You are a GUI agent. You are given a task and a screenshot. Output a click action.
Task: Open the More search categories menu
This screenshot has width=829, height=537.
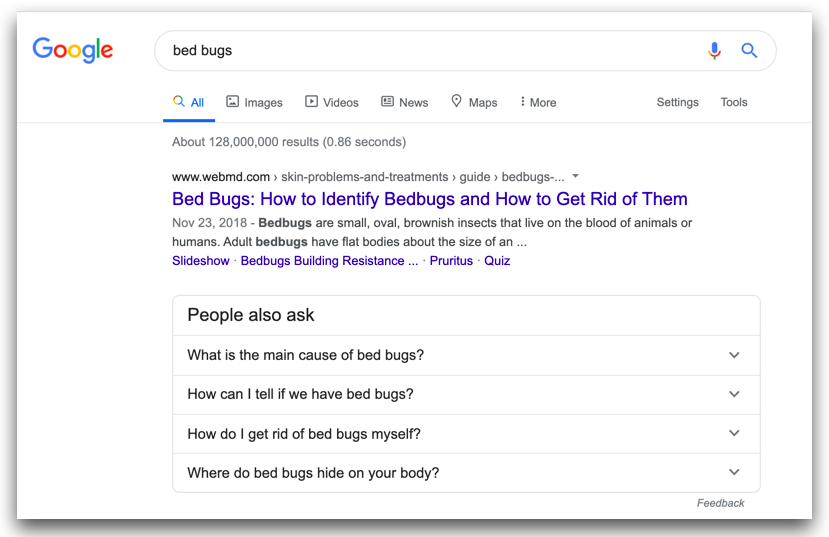pyautogui.click(x=538, y=102)
